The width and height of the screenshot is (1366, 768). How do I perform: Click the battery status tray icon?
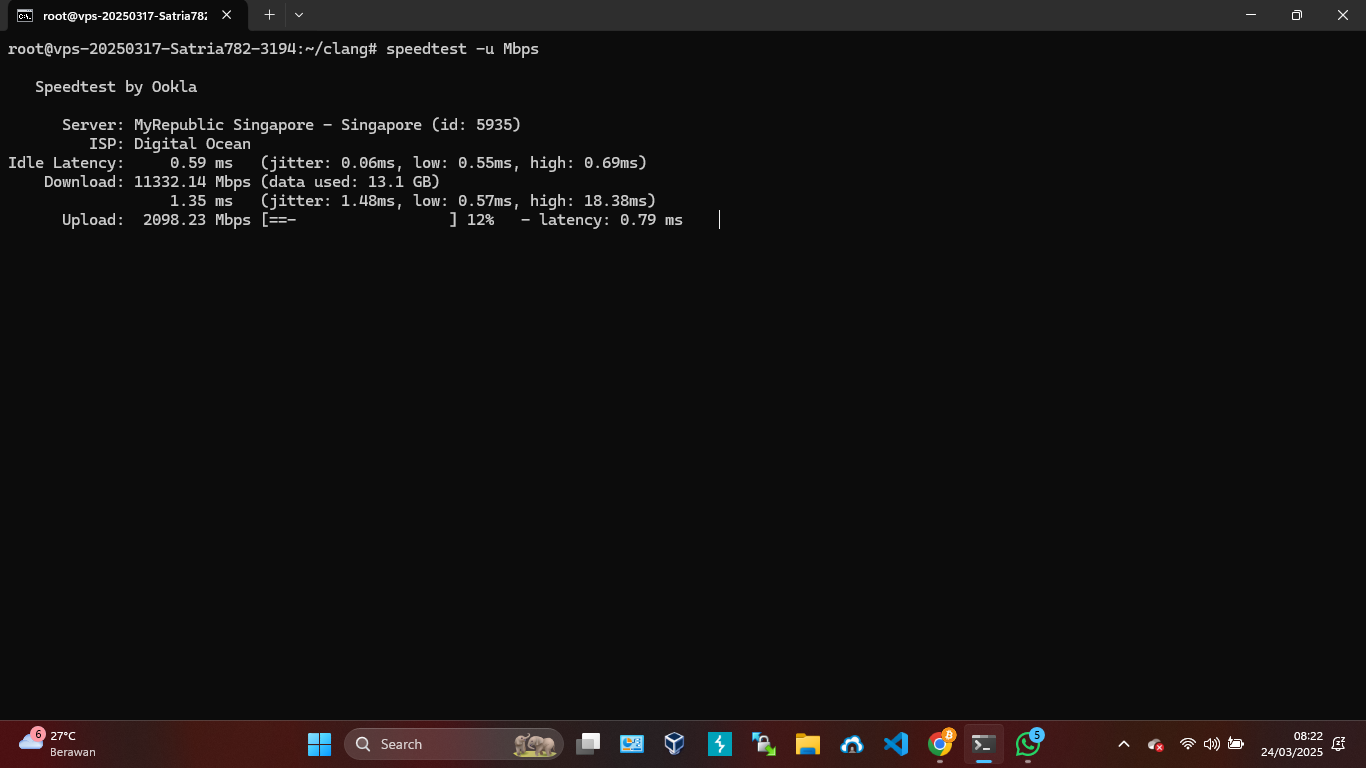pyautogui.click(x=1236, y=744)
